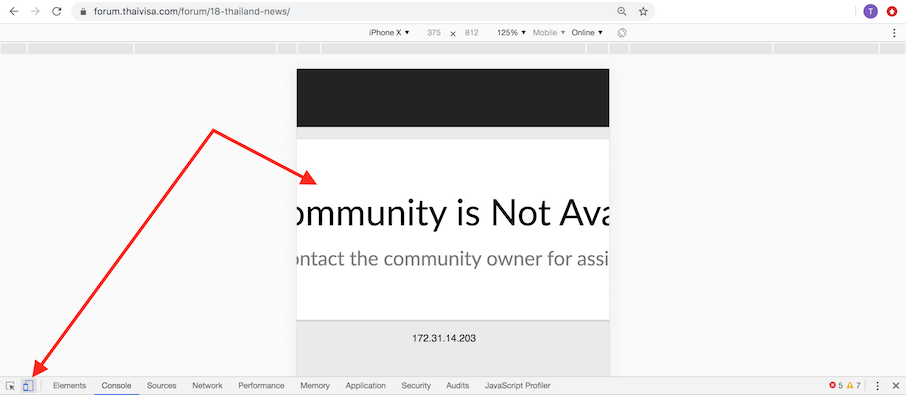Viewport: 906px width, 395px height.
Task: Open DevTools customize menu
Action: pyautogui.click(x=878, y=386)
